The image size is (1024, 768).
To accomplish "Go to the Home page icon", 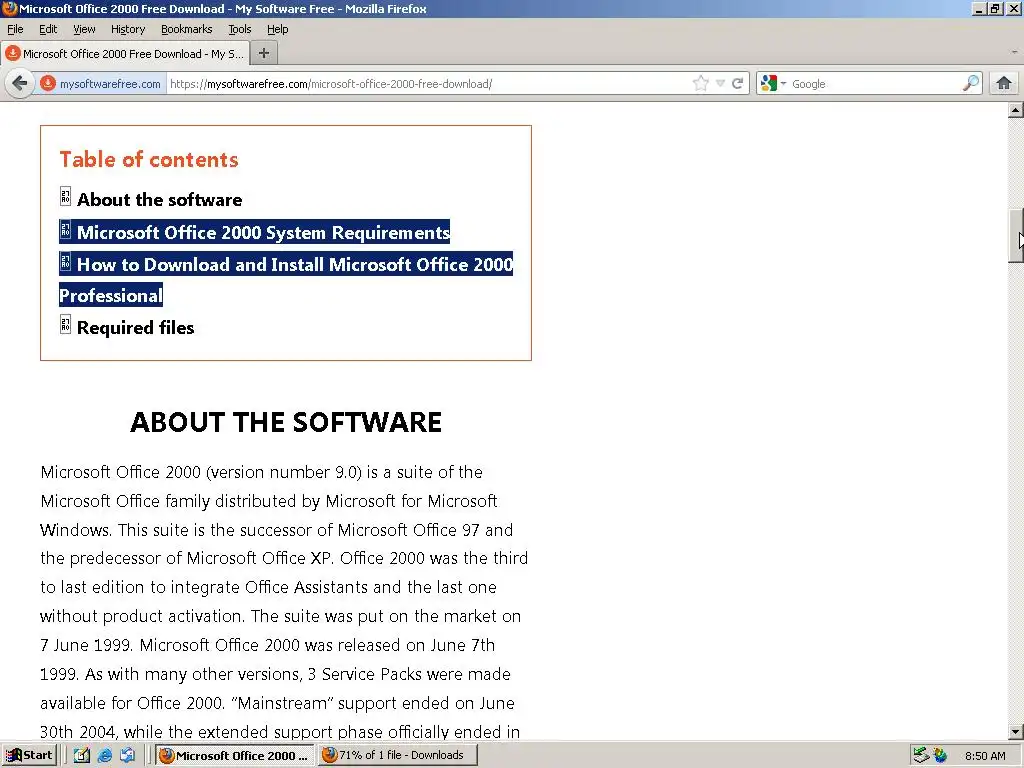I will (1004, 83).
